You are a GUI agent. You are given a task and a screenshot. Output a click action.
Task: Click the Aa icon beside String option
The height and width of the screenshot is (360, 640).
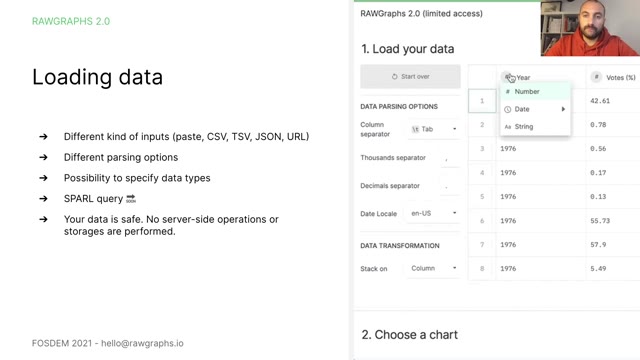click(x=508, y=127)
